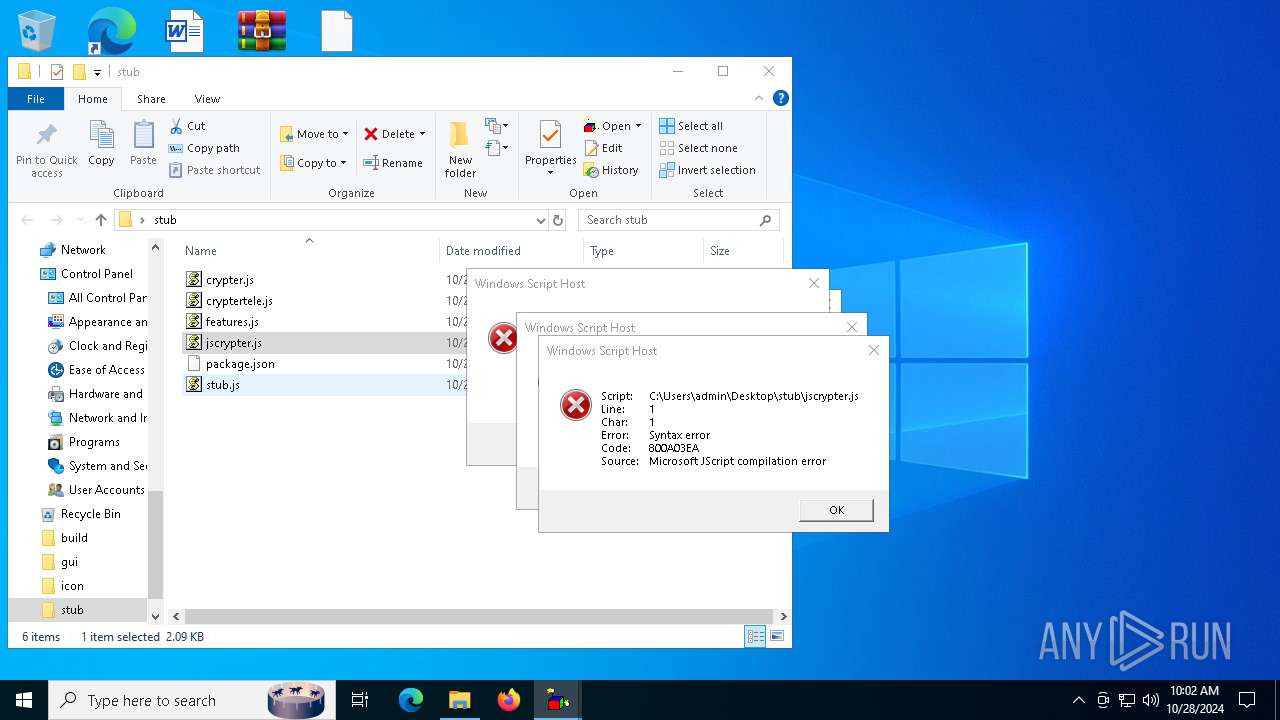This screenshot has height=720, width=1280.
Task: Click Invert selection
Action: (x=707, y=170)
